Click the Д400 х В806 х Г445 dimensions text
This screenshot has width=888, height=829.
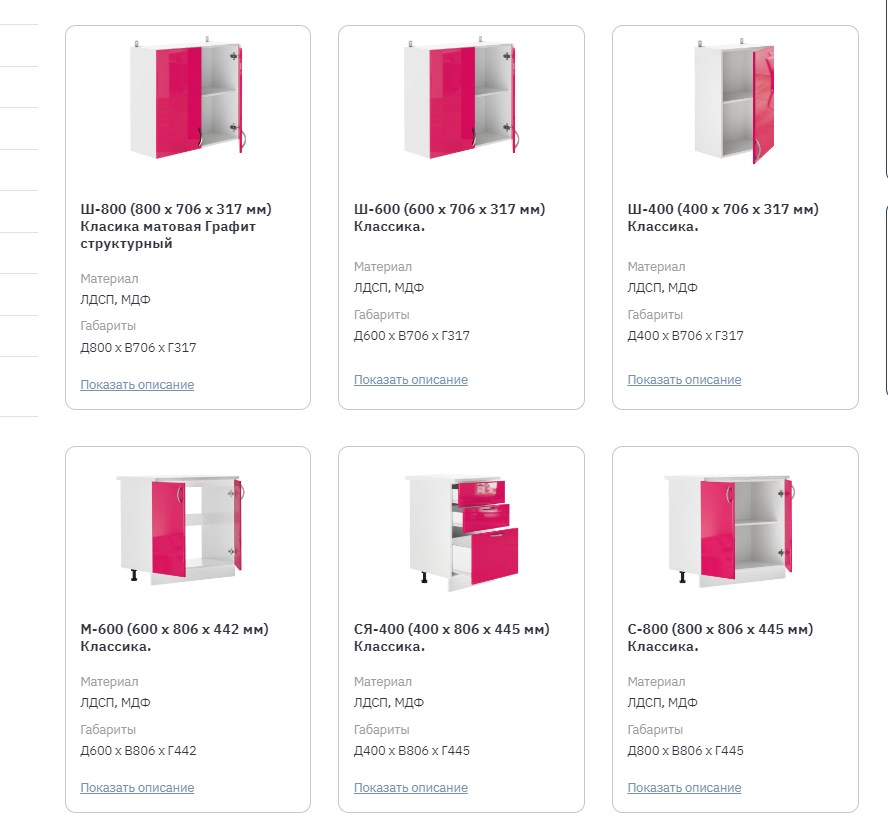click(x=412, y=751)
